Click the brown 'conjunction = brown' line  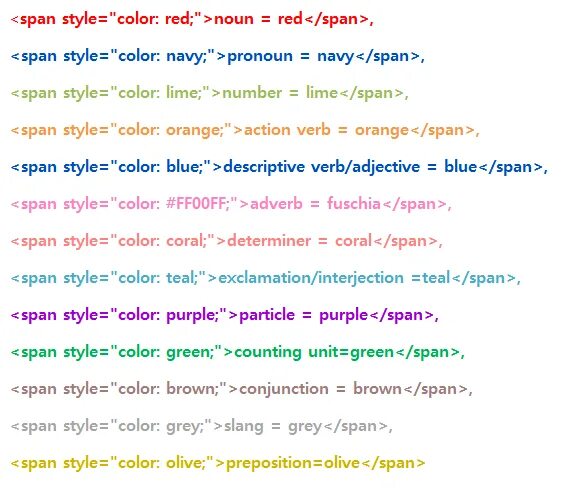242,389
